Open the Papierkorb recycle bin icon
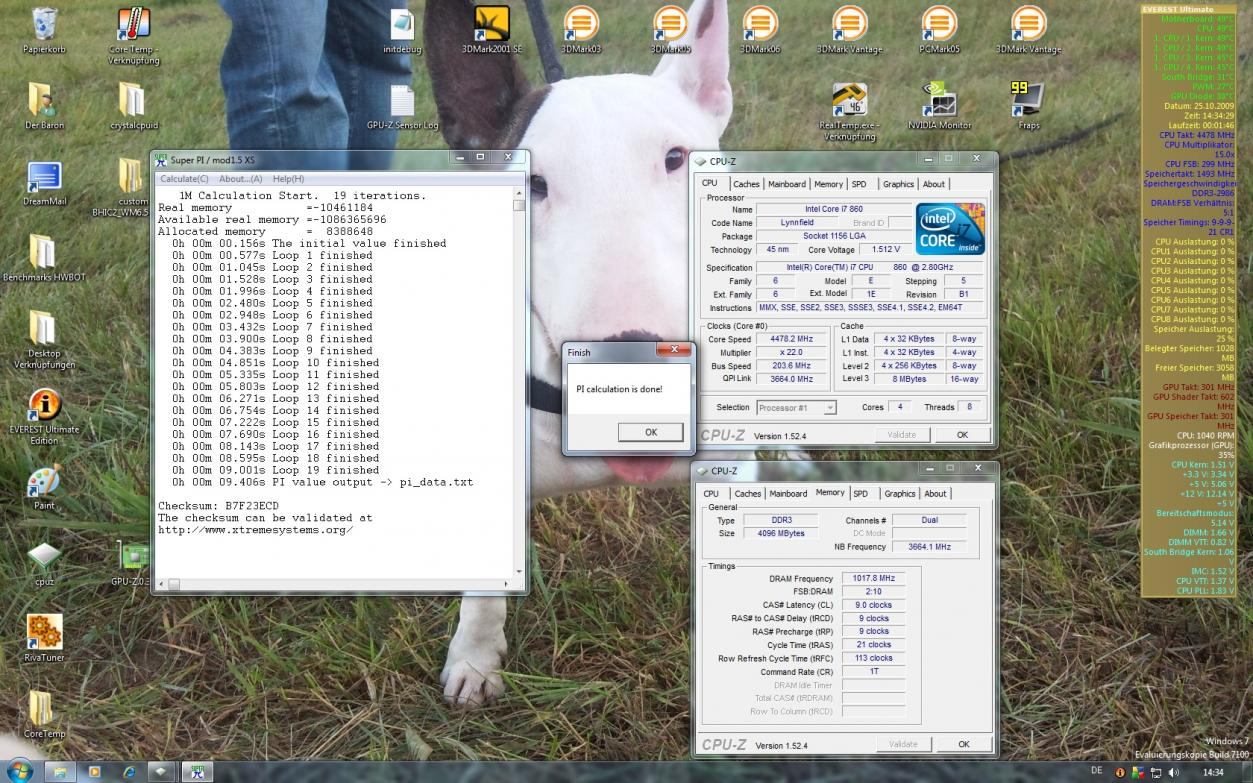Viewport: 1253px width, 783px height. click(x=43, y=24)
